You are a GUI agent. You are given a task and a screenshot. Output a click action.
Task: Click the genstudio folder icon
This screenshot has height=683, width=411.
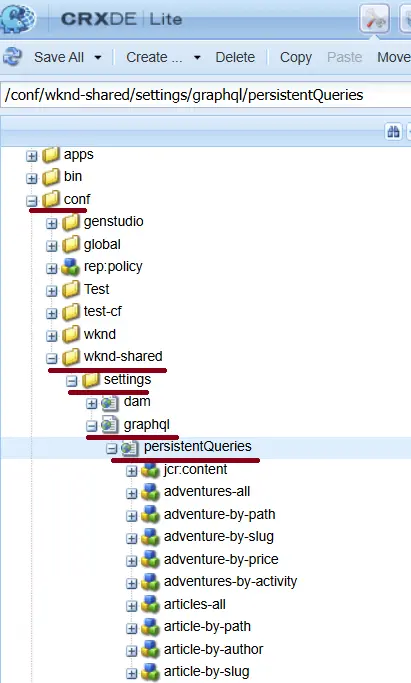tap(71, 222)
